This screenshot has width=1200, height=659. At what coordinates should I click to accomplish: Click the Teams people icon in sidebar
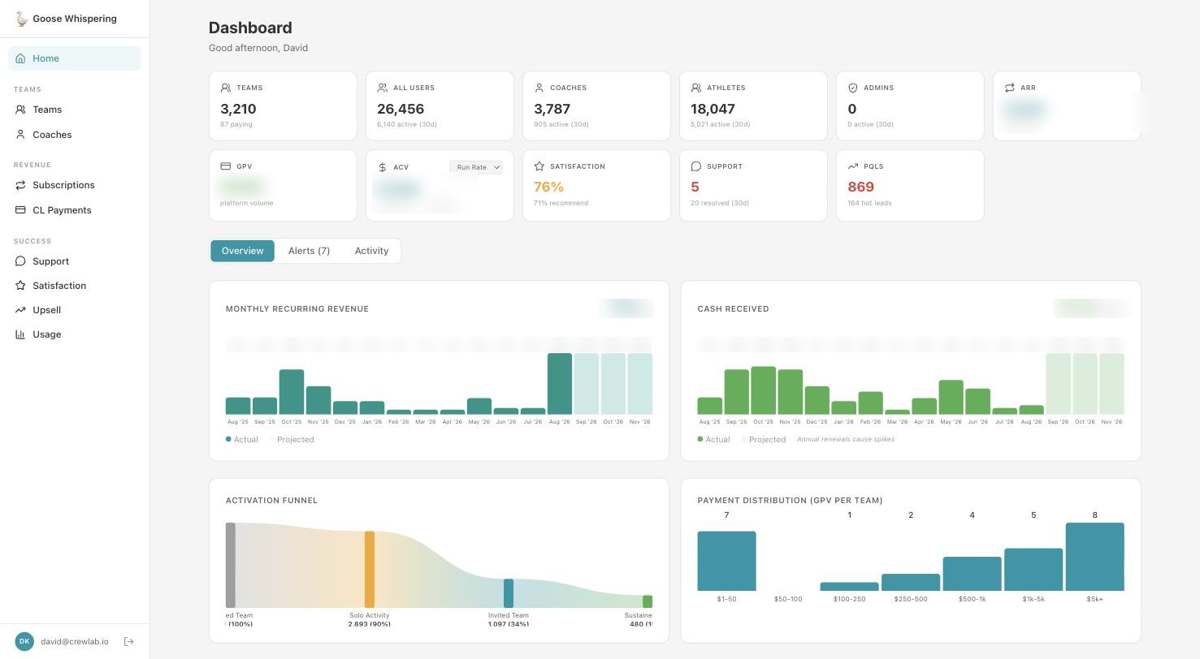[x=21, y=110]
